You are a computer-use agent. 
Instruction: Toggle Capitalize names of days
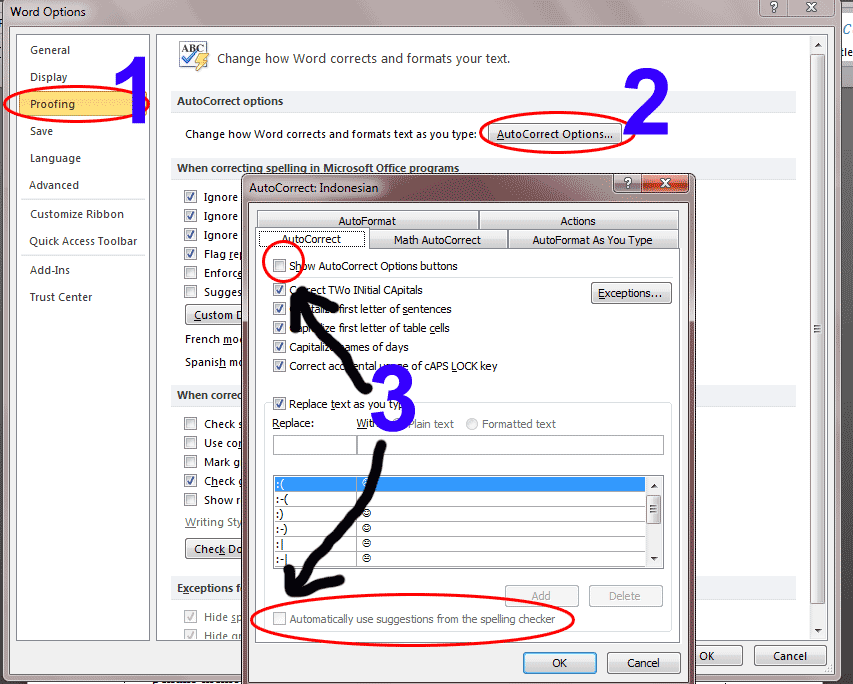coord(279,347)
